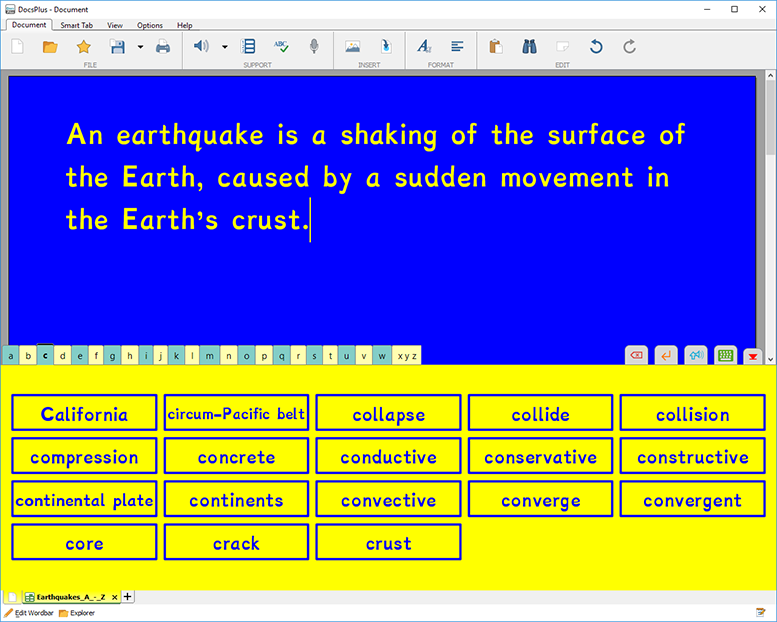
Task: Open the Smart Tab ribbon tab
Action: click(76, 25)
